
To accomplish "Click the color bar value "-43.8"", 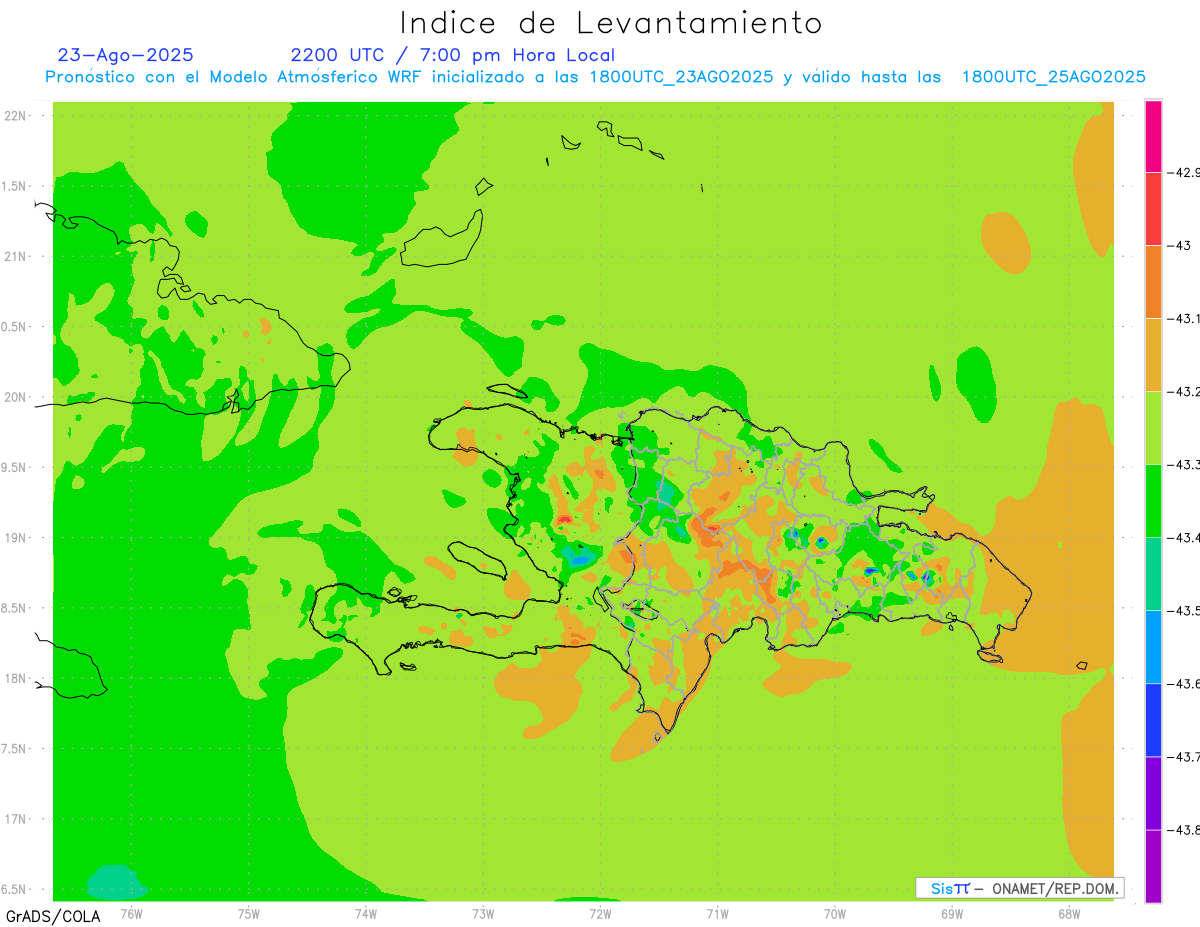I will click(1185, 829).
